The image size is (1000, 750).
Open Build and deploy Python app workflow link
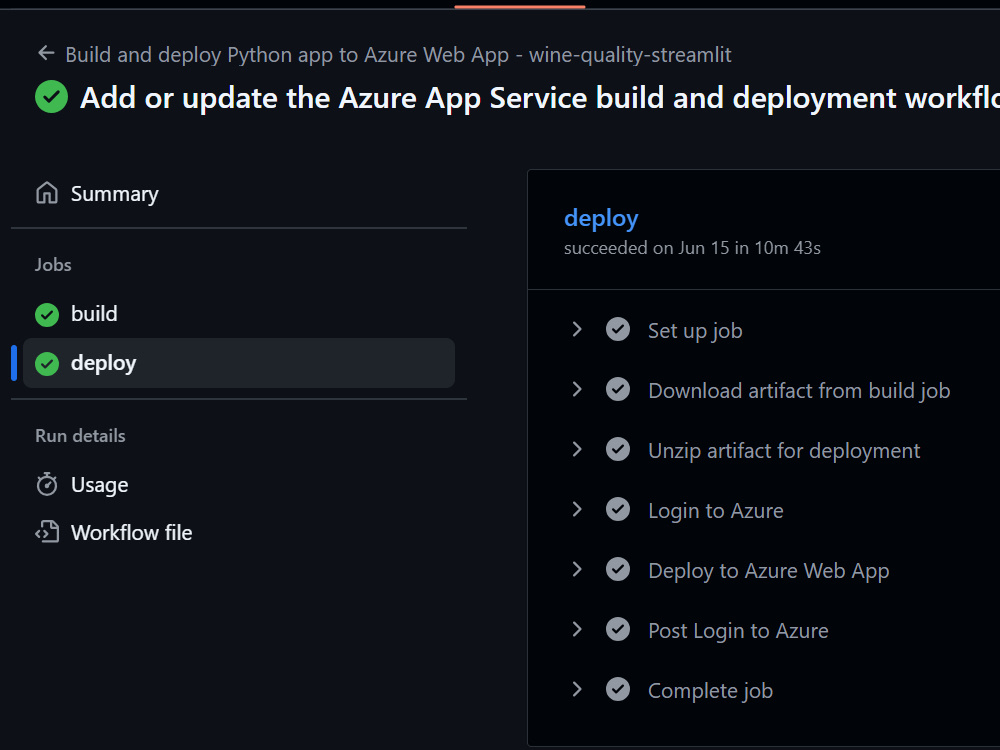[x=398, y=55]
